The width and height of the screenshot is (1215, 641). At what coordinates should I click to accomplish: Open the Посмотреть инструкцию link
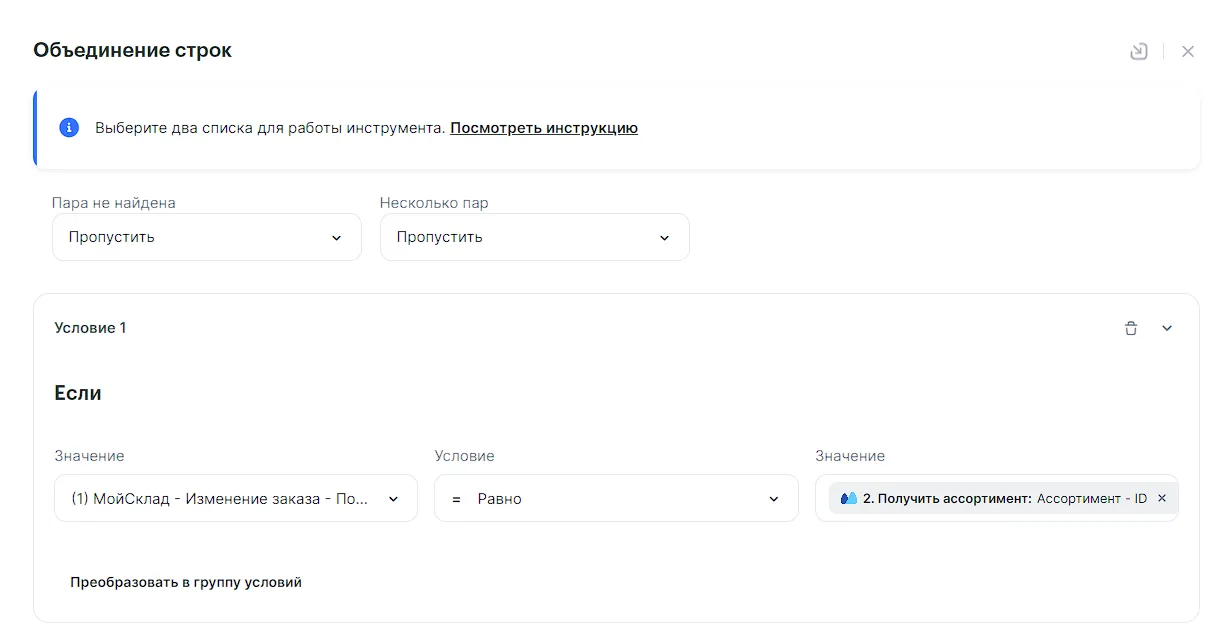[x=543, y=128]
